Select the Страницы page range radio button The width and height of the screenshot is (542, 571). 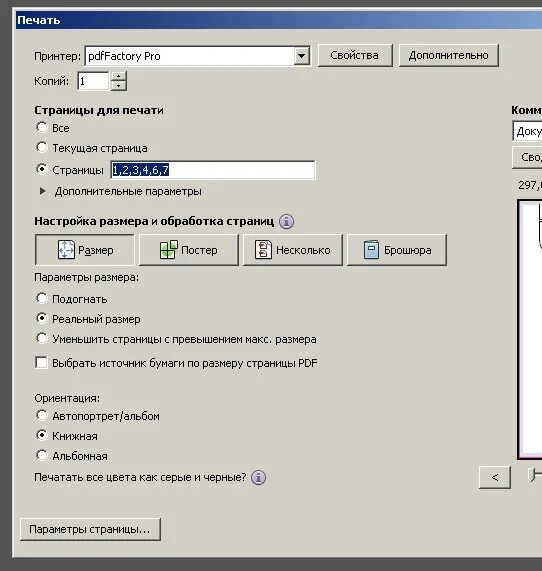[x=42, y=169]
